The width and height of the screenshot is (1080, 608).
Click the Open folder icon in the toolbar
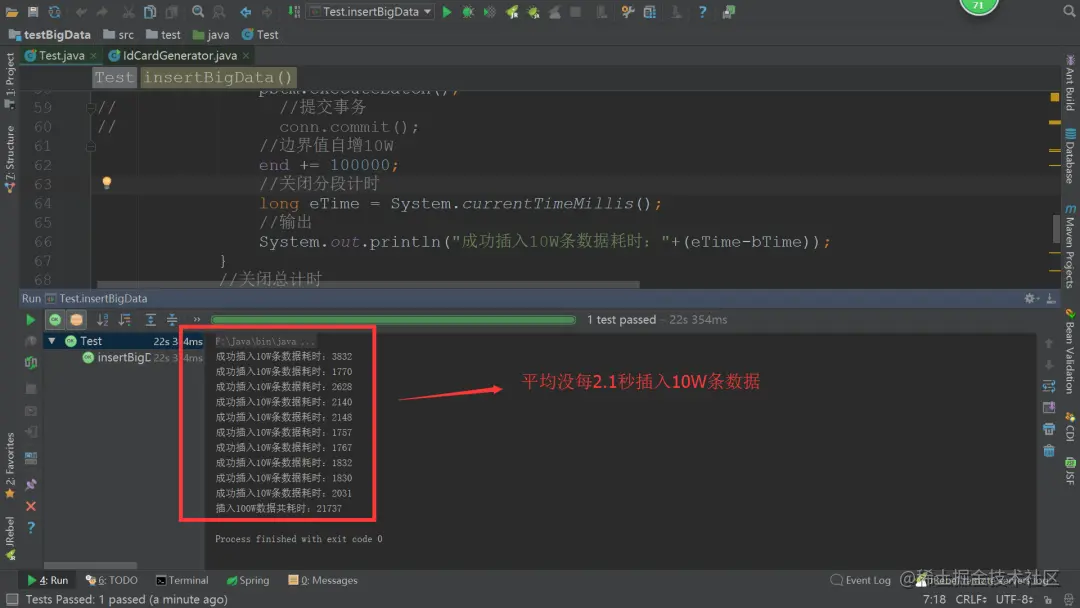pos(12,12)
